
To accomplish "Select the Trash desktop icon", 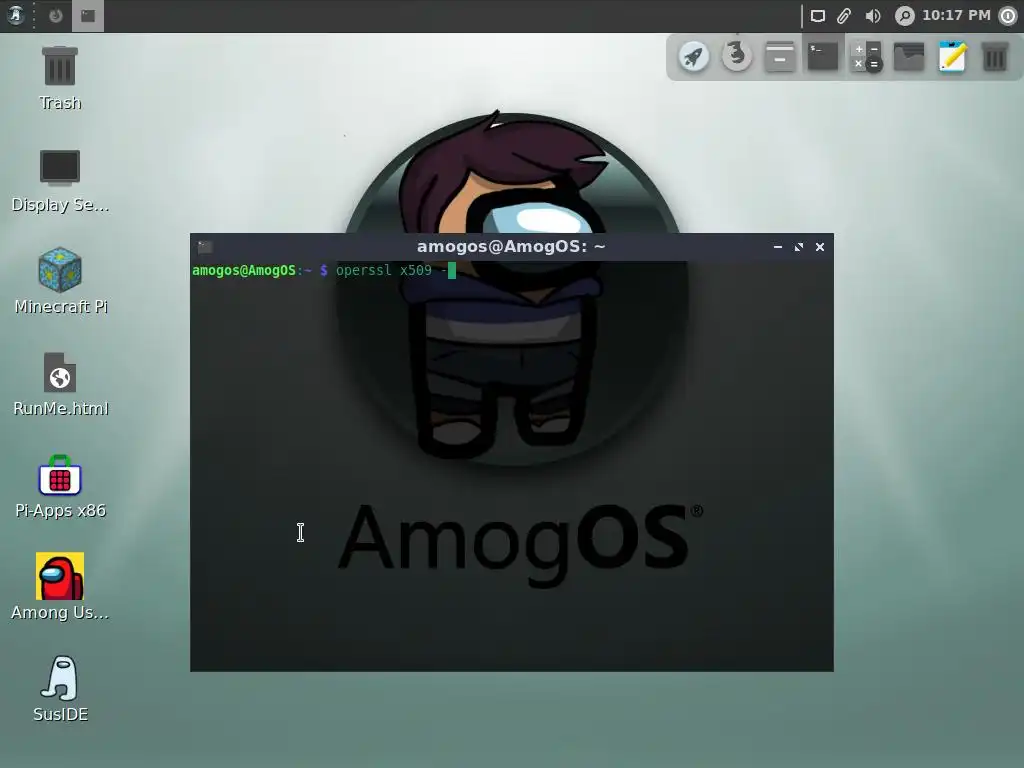I will point(60,78).
